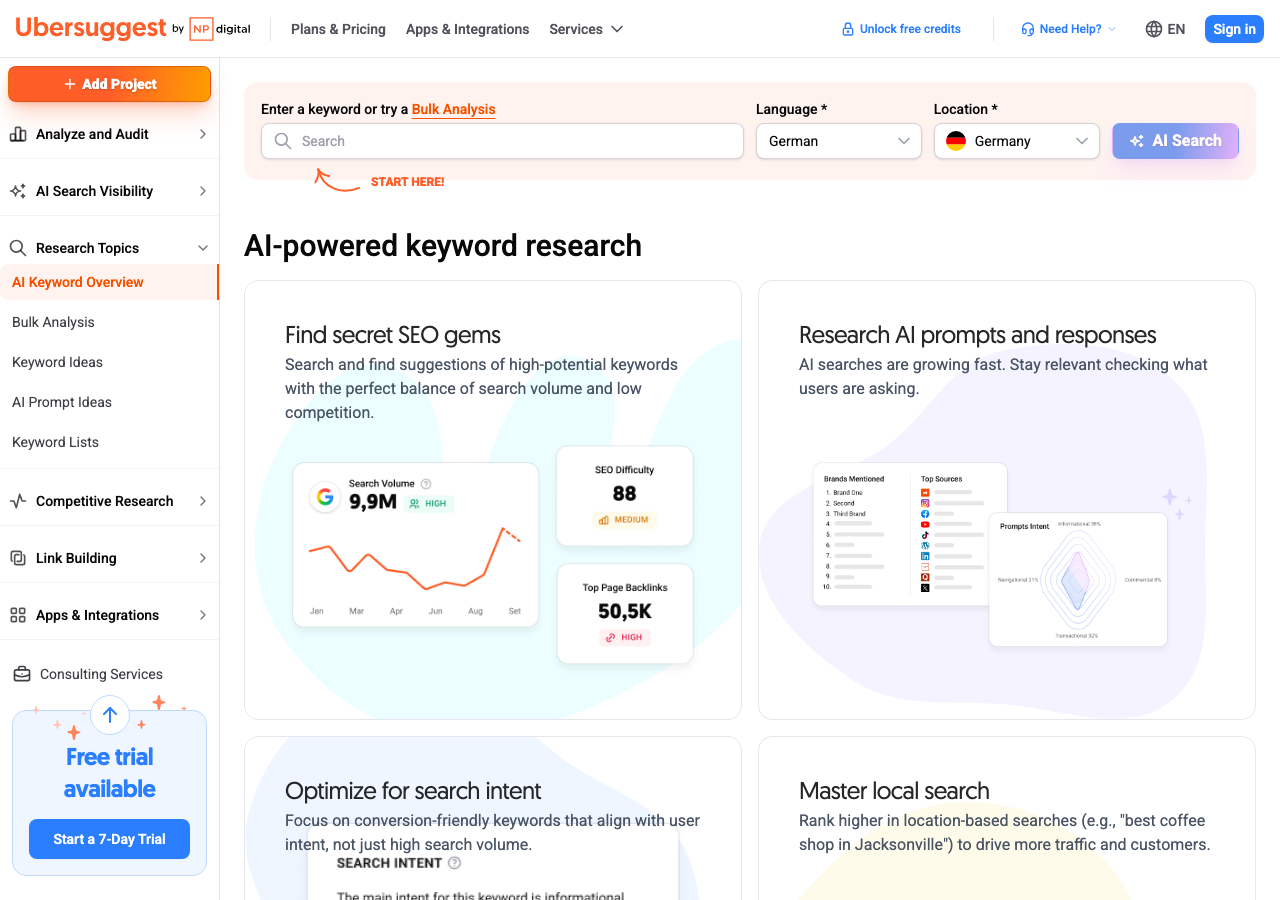The height and width of the screenshot is (900, 1280).
Task: Click the AI Search Visibility sparkle icon
Action: pyautogui.click(x=18, y=191)
